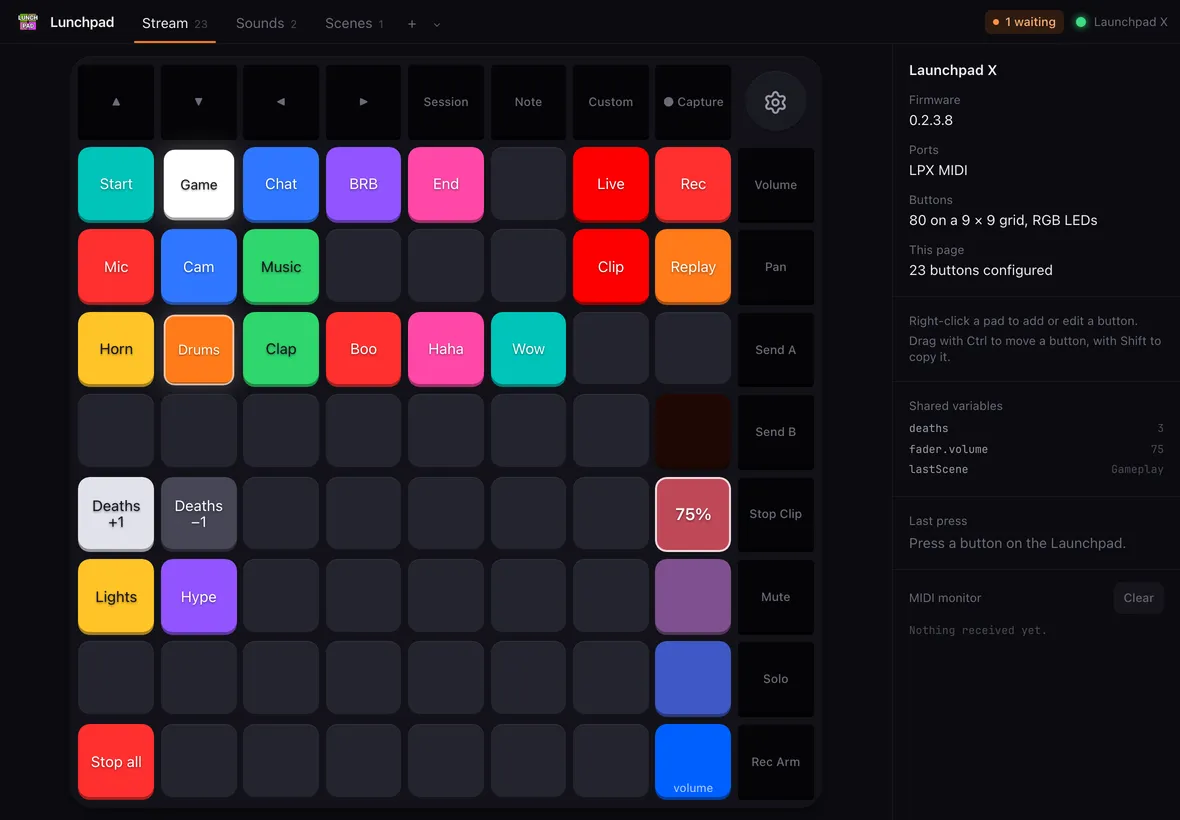
Task: Select the Custom mode pad
Action: tap(610, 102)
